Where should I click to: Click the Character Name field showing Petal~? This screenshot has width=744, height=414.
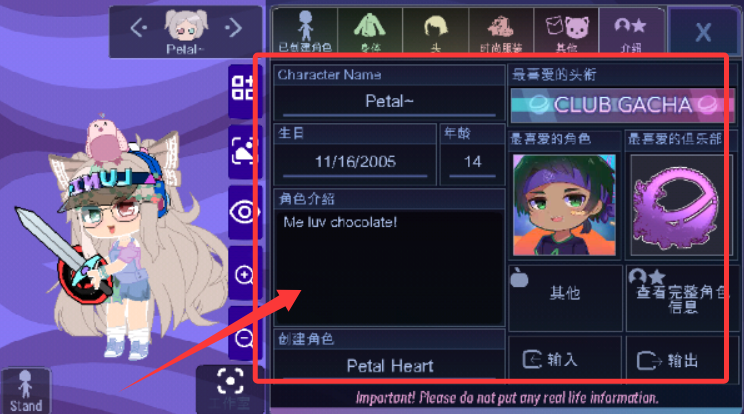(389, 101)
